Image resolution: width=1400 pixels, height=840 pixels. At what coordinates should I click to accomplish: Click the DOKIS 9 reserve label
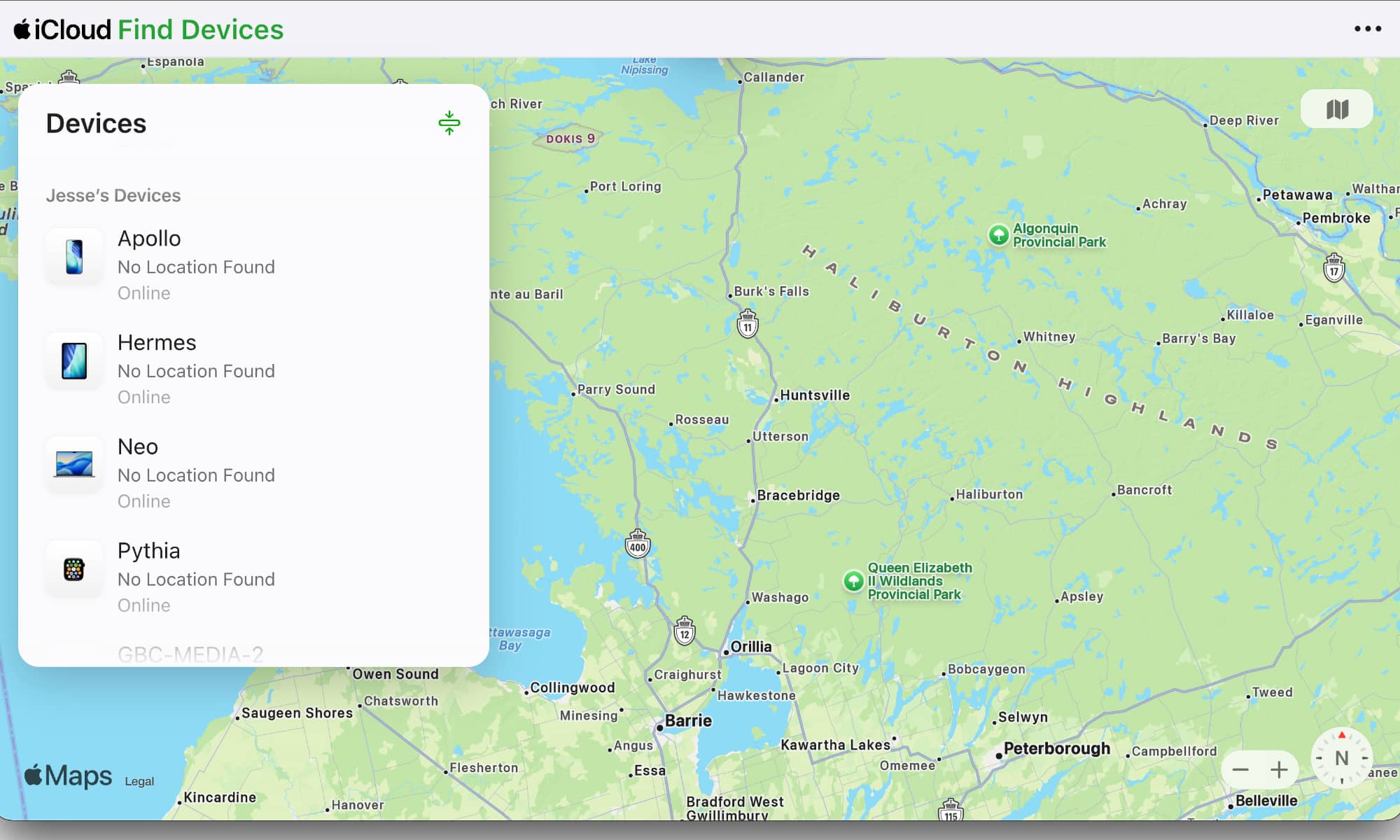[x=570, y=139]
